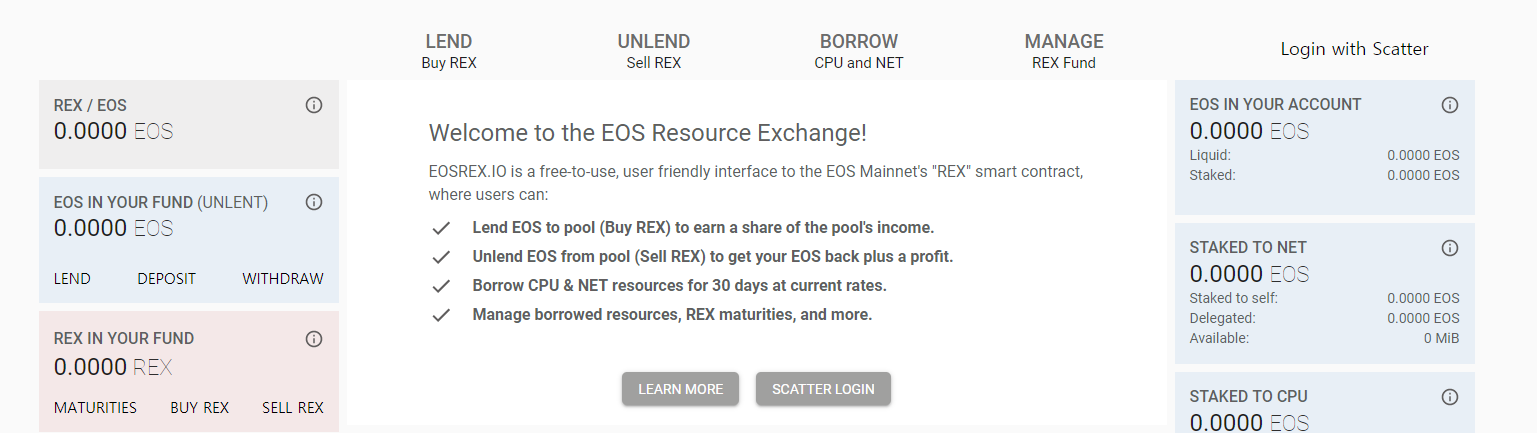Click info icon on REX / EOS card
Screen dimensions: 1537x433
point(314,105)
